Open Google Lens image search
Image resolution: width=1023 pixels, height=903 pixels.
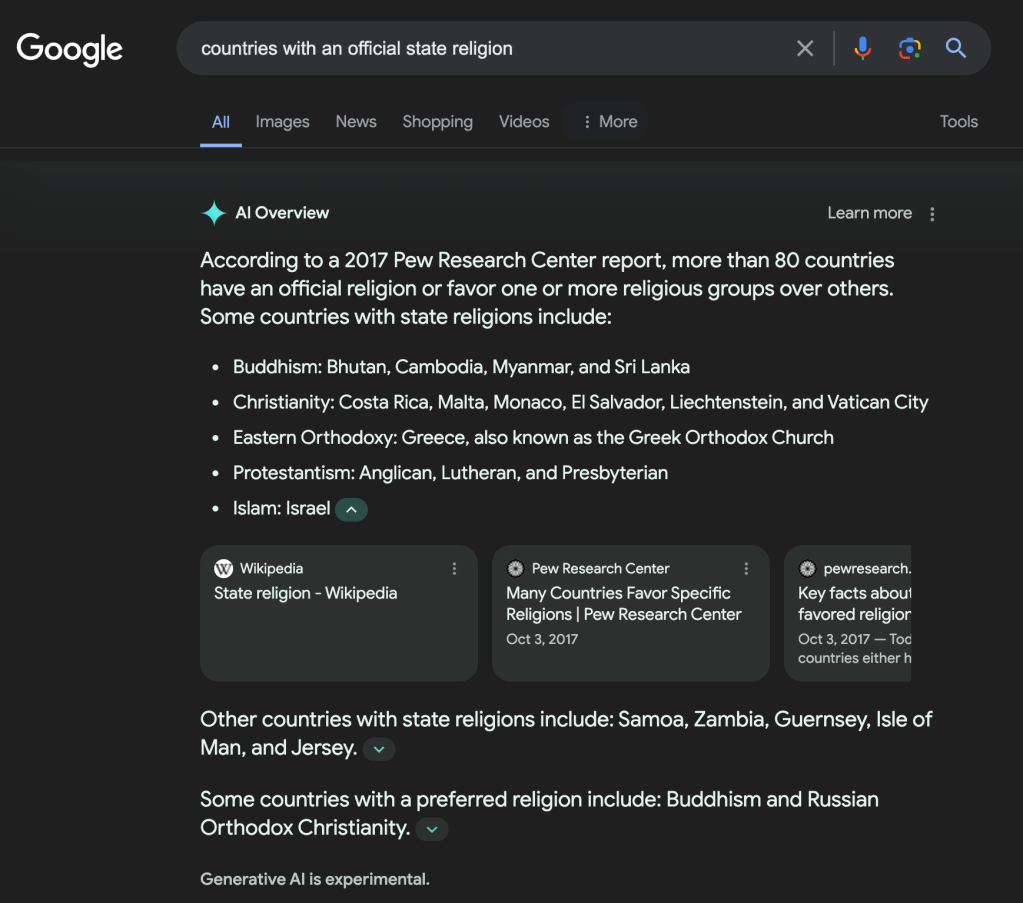point(909,48)
